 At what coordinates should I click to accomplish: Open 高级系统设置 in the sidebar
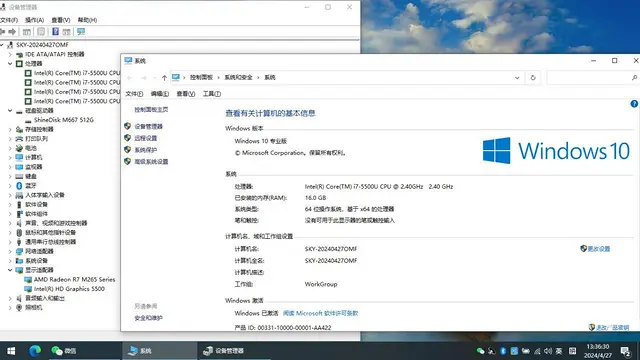click(151, 162)
